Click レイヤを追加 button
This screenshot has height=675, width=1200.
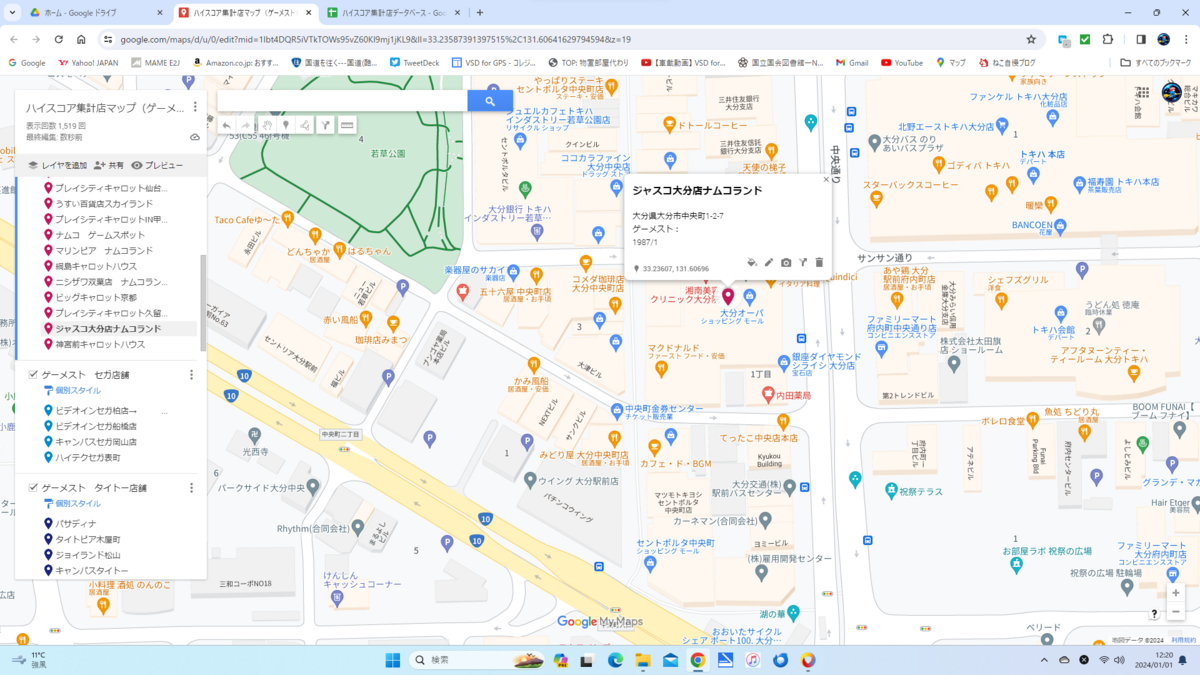pos(57,165)
